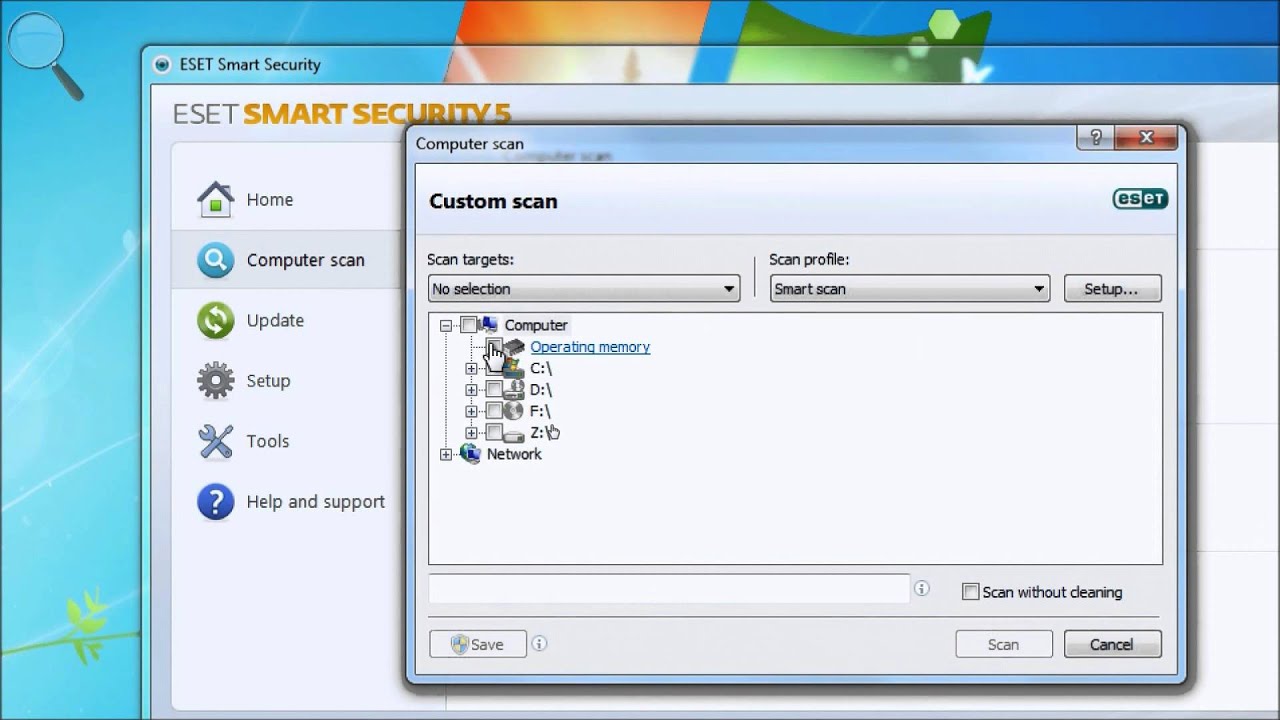Open the Scan profile dropdown
1280x720 pixels.
click(910, 289)
